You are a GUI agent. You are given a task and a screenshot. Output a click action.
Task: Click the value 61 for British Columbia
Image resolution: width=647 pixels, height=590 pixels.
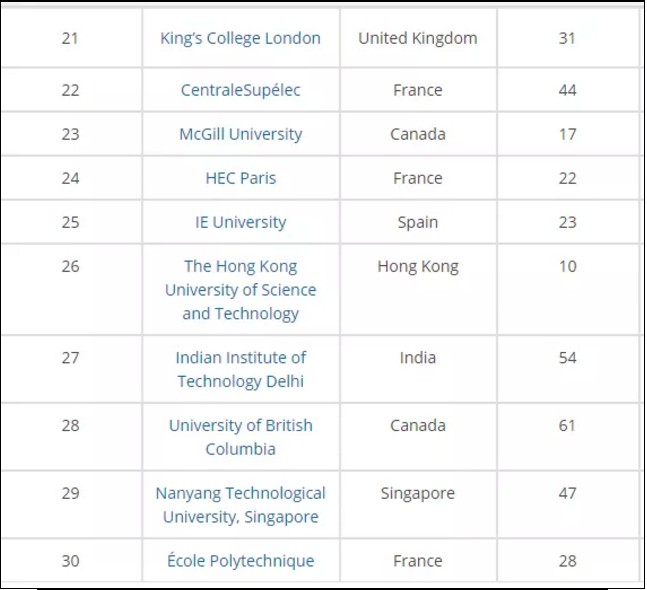pos(567,425)
